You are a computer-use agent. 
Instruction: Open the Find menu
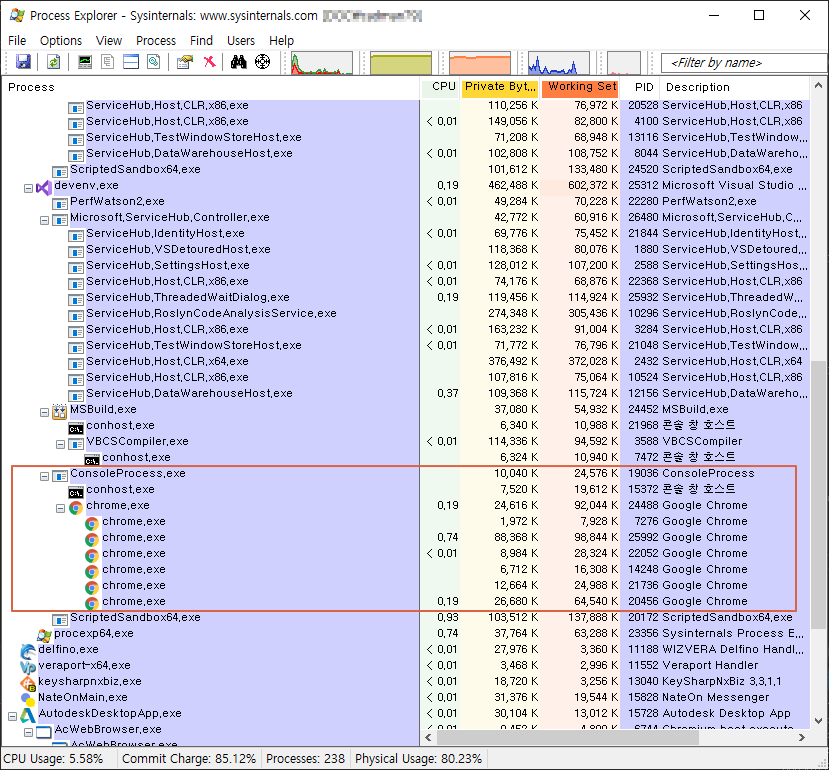click(201, 41)
